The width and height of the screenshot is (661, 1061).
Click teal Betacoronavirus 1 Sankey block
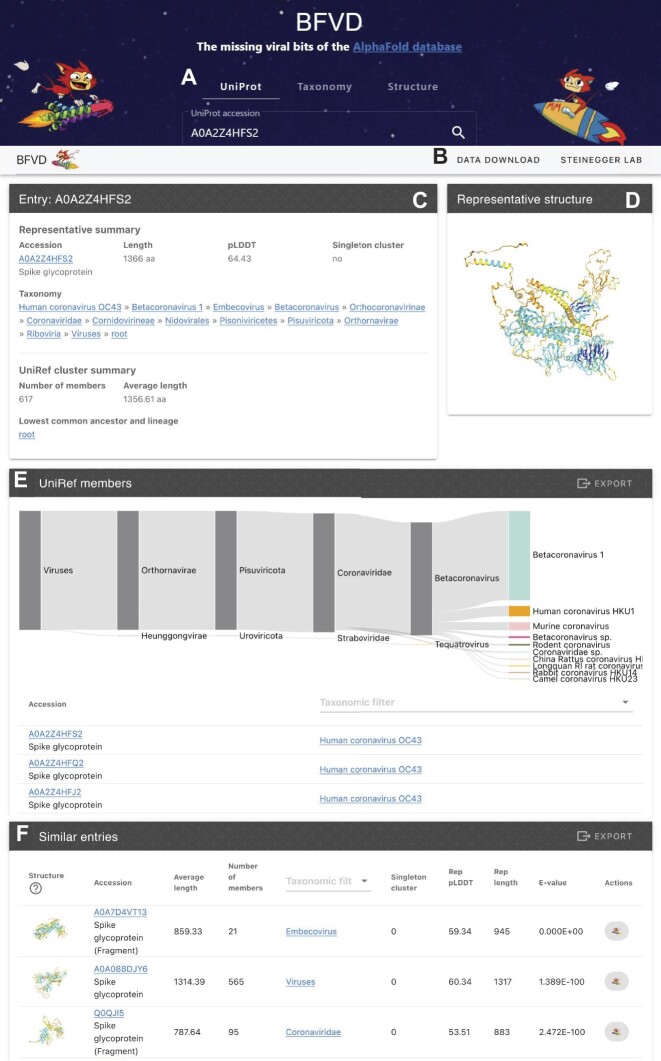519,556
